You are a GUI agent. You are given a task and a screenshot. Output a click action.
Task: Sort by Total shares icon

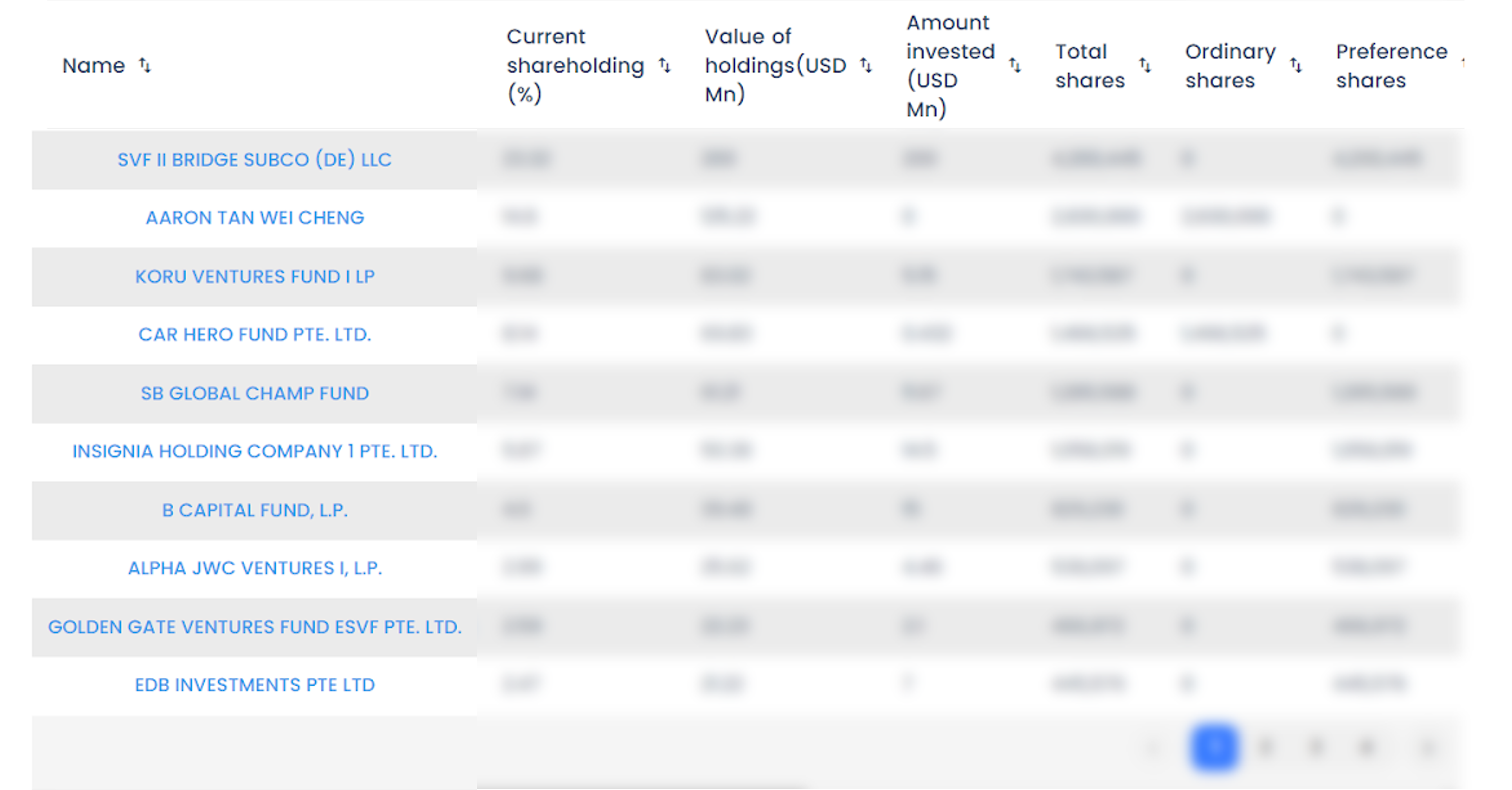pos(1145,65)
